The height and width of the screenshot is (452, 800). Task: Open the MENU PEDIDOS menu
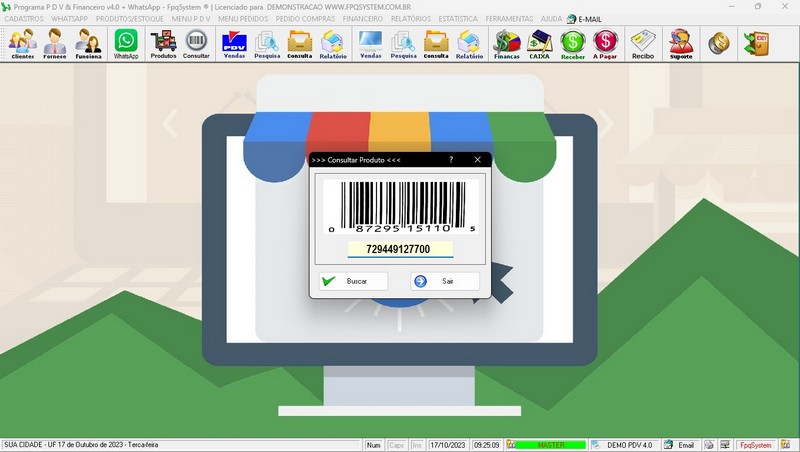point(243,19)
